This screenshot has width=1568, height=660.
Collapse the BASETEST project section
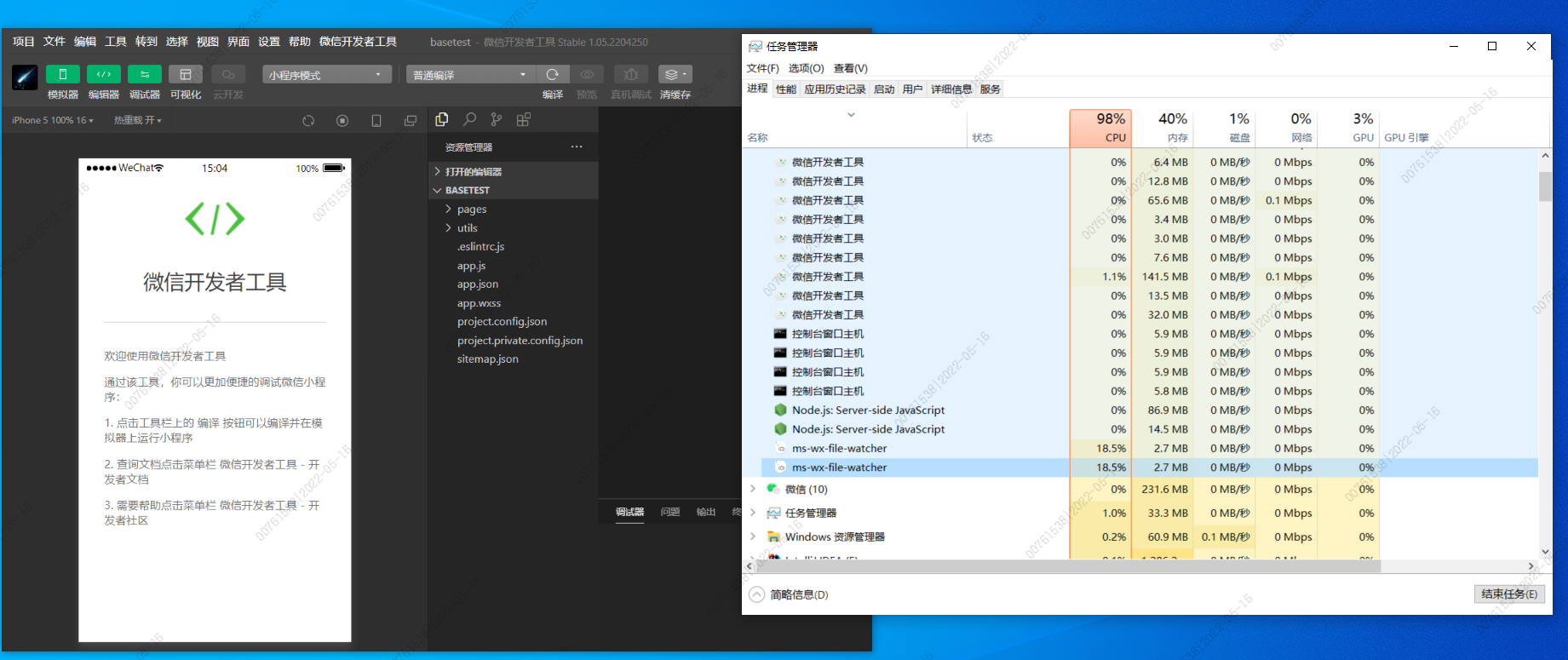514,190
